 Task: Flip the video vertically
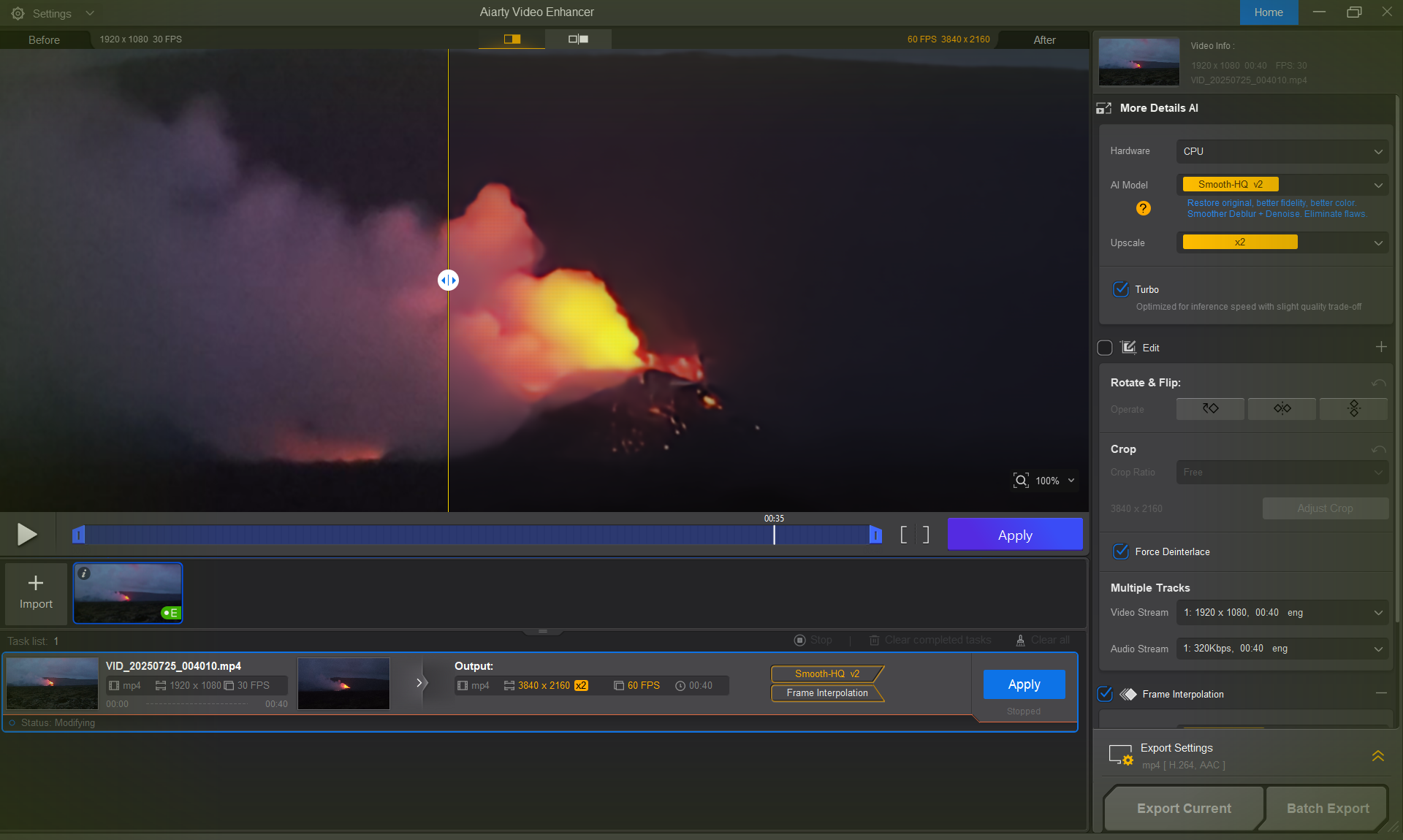[1353, 409]
